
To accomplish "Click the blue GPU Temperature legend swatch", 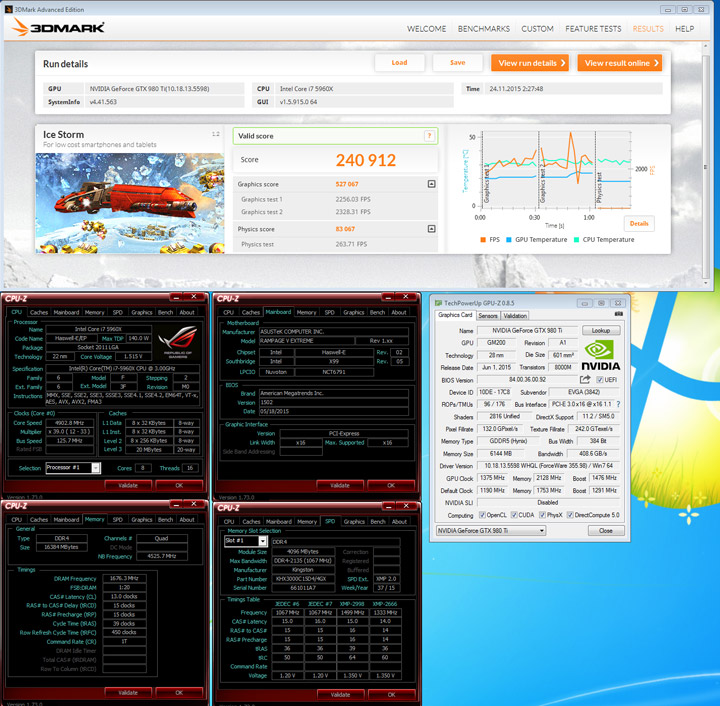I will [x=508, y=240].
